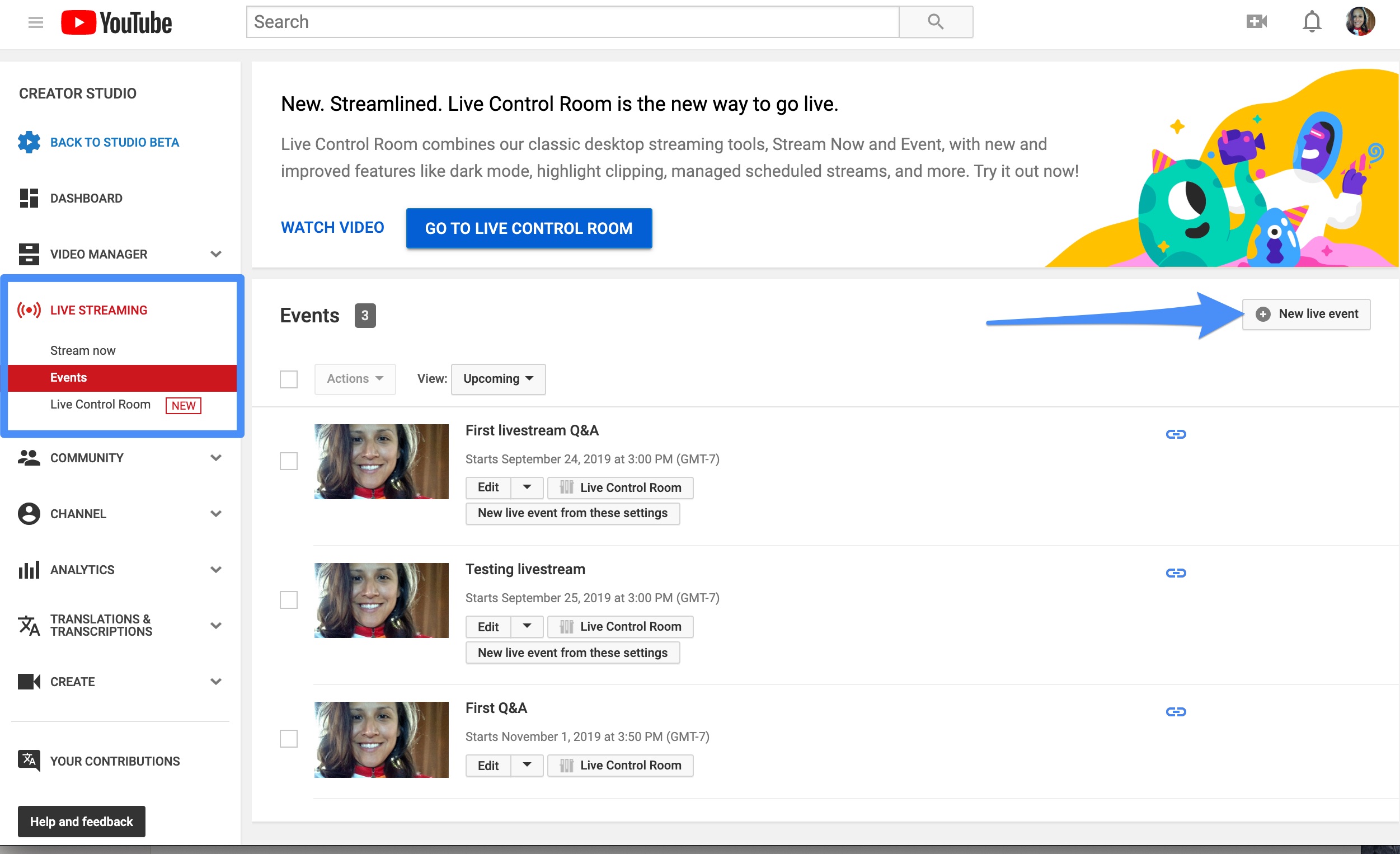The image size is (1400, 854).
Task: Open the Actions dropdown
Action: pos(355,379)
